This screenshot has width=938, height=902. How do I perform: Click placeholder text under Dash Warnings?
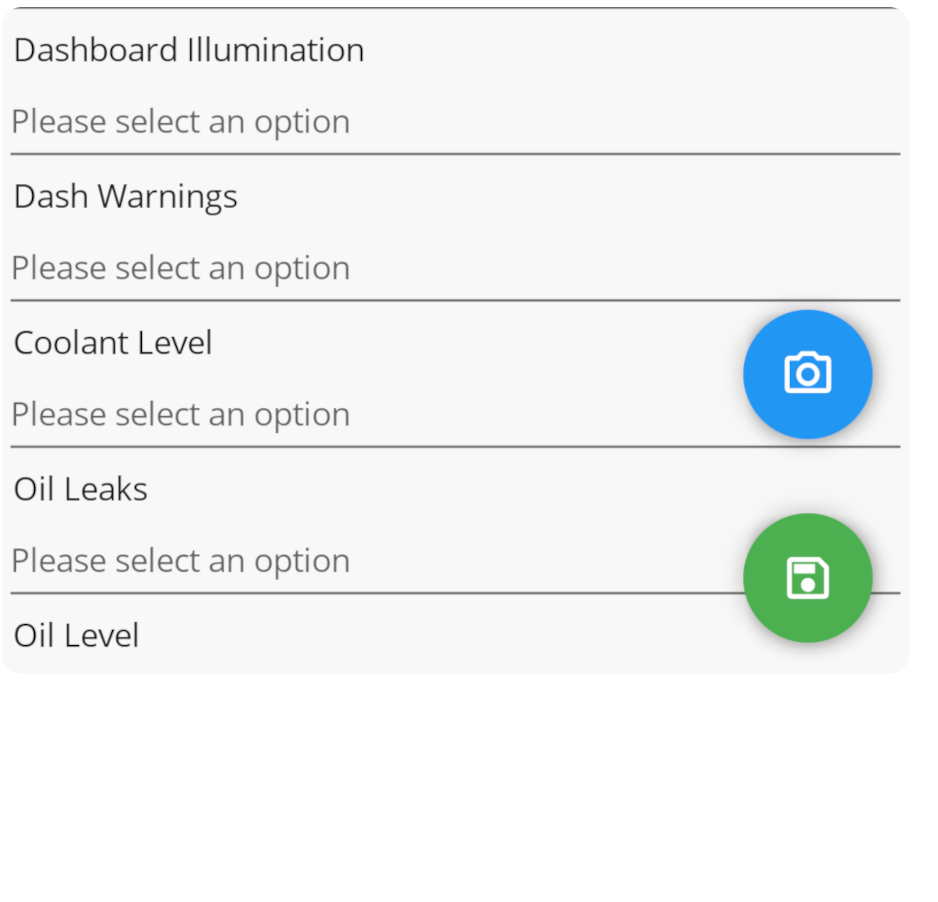(x=181, y=268)
